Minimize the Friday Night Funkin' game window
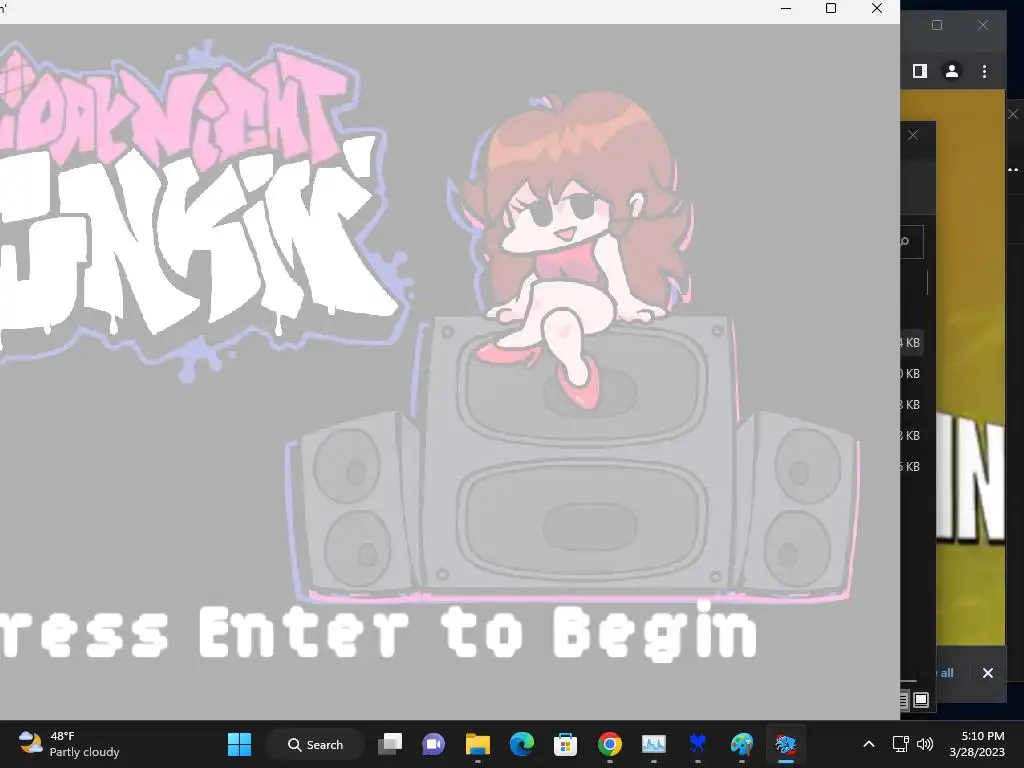This screenshot has height=768, width=1024. 786,8
